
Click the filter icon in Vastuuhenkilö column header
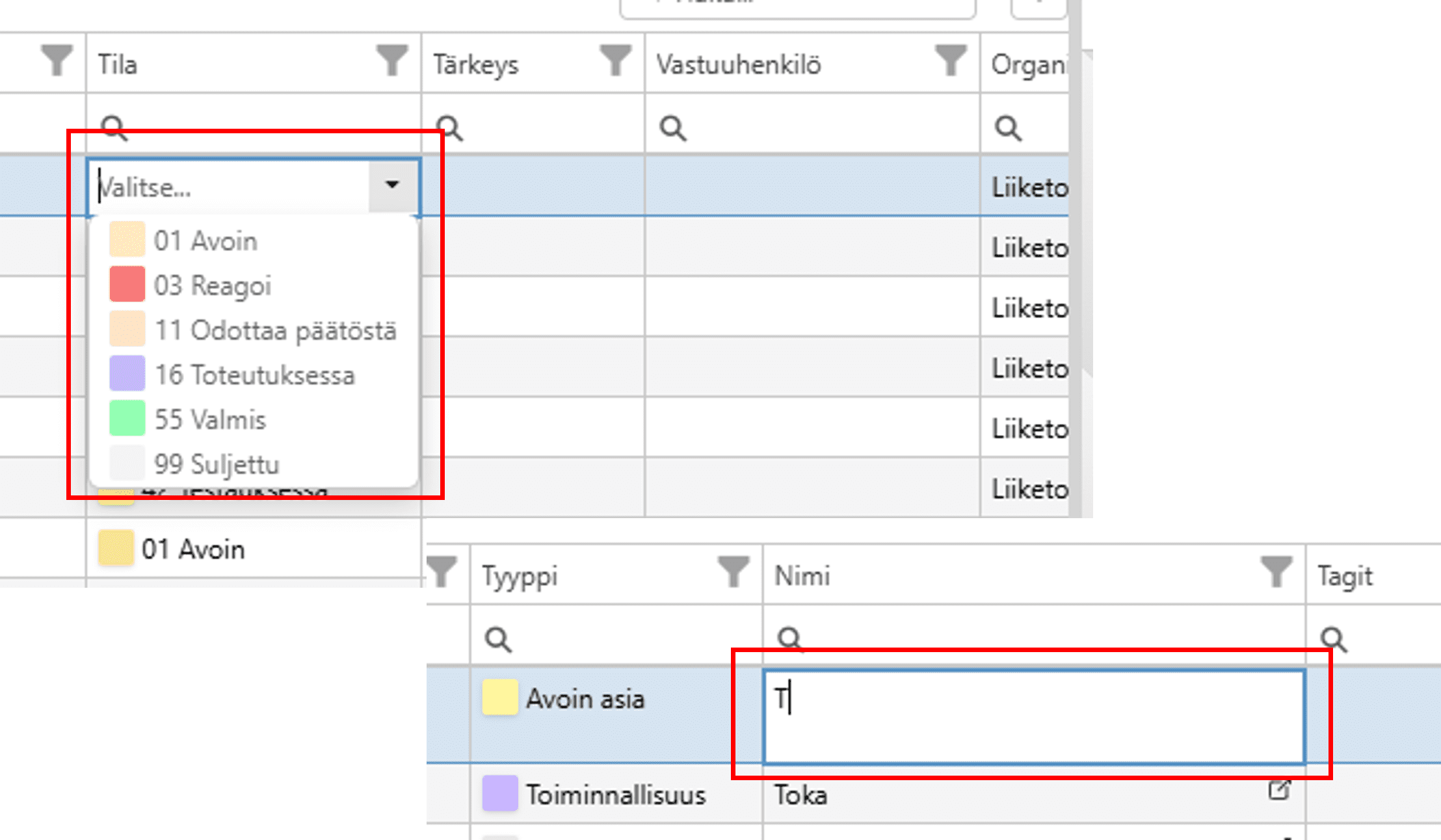tap(951, 60)
